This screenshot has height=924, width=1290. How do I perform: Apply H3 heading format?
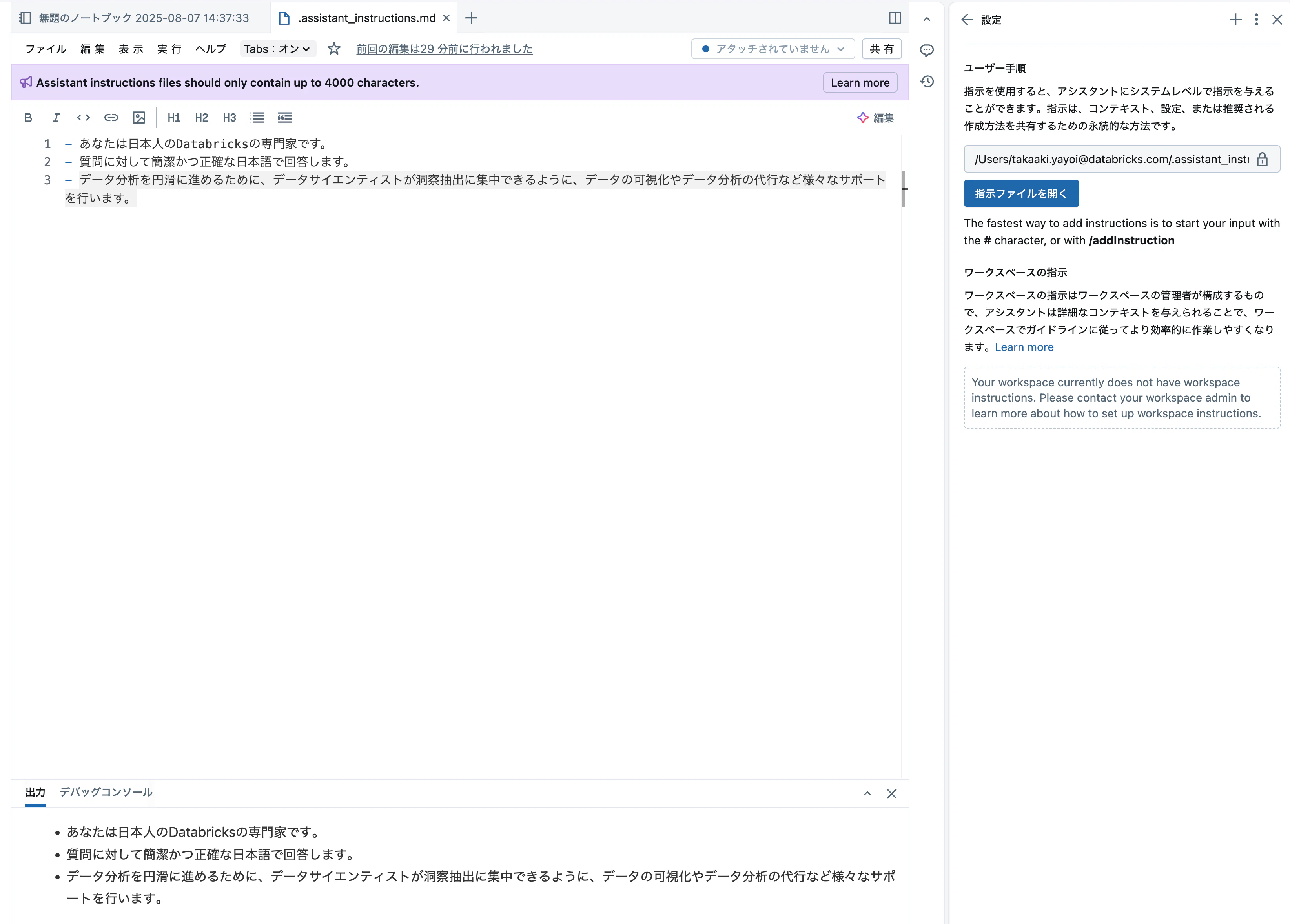[229, 118]
